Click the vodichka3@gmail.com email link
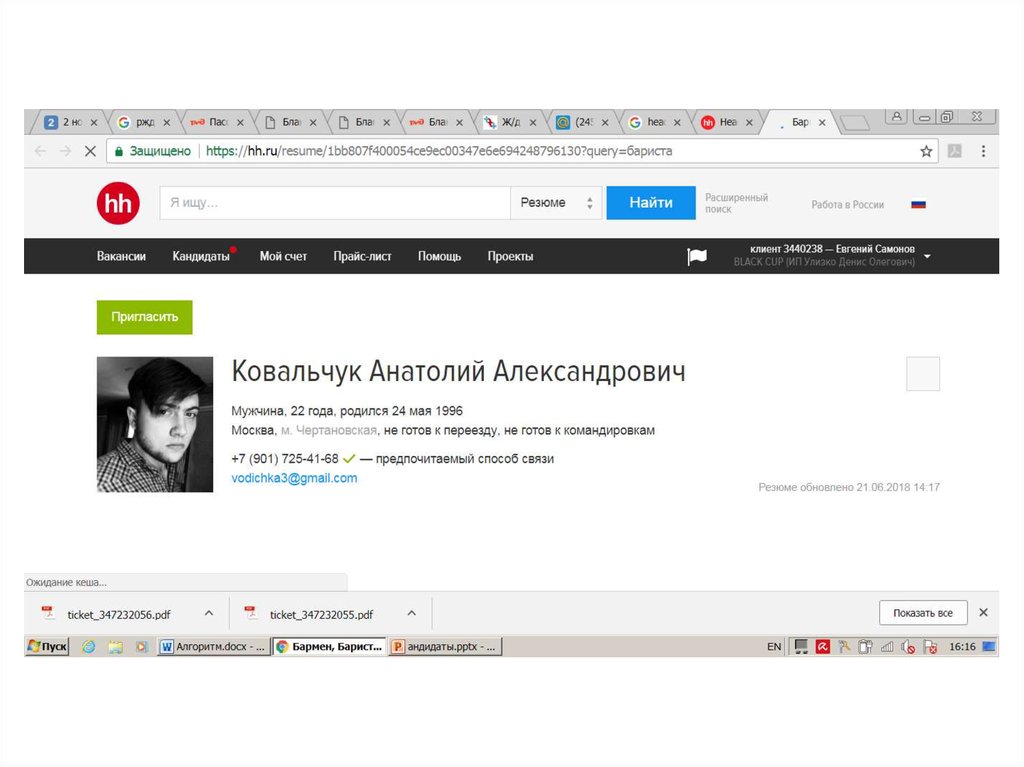1024x767 pixels. (294, 478)
